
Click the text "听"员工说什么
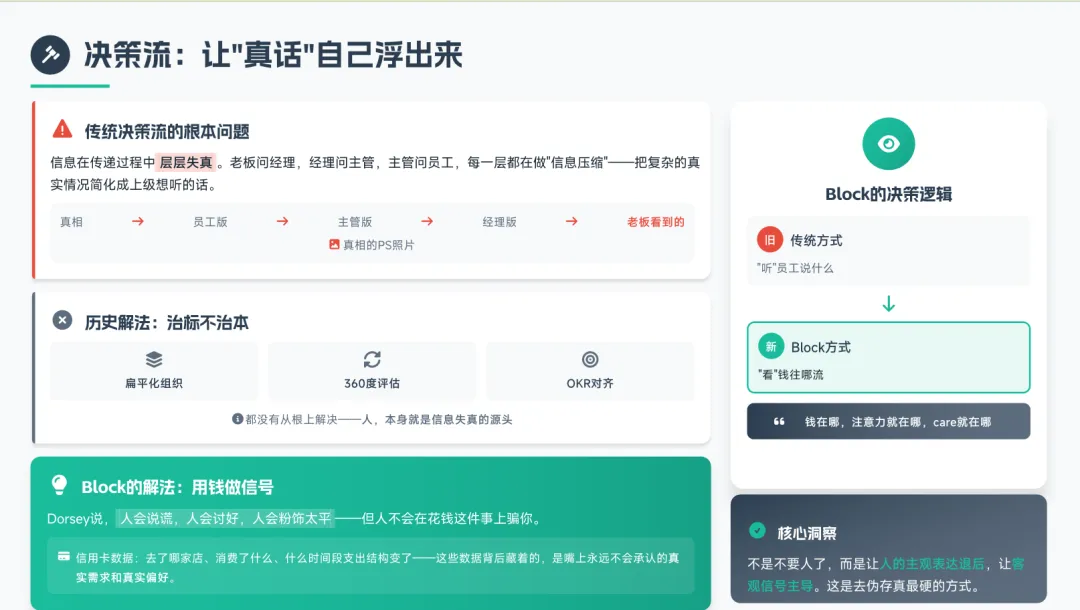pyautogui.click(x=795, y=268)
